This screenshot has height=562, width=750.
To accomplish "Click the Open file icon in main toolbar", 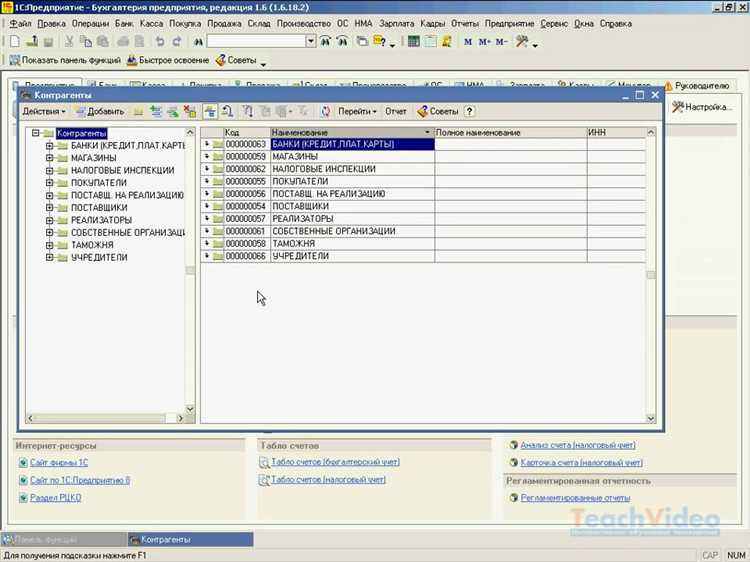I will tap(32, 42).
